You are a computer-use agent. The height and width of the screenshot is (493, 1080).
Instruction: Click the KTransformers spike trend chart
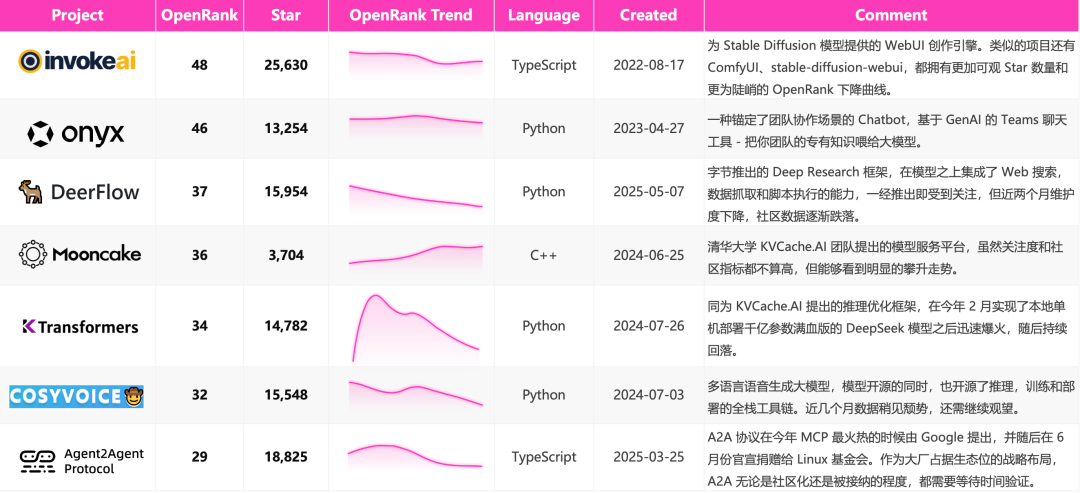pos(416,328)
